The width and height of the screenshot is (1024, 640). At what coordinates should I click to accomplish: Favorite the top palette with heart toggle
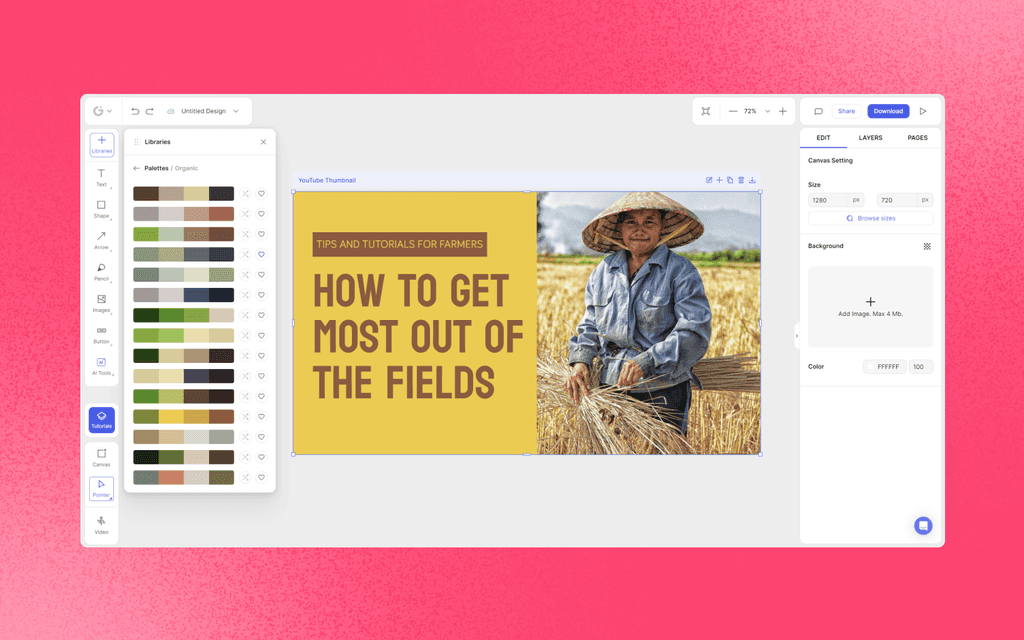click(x=261, y=194)
